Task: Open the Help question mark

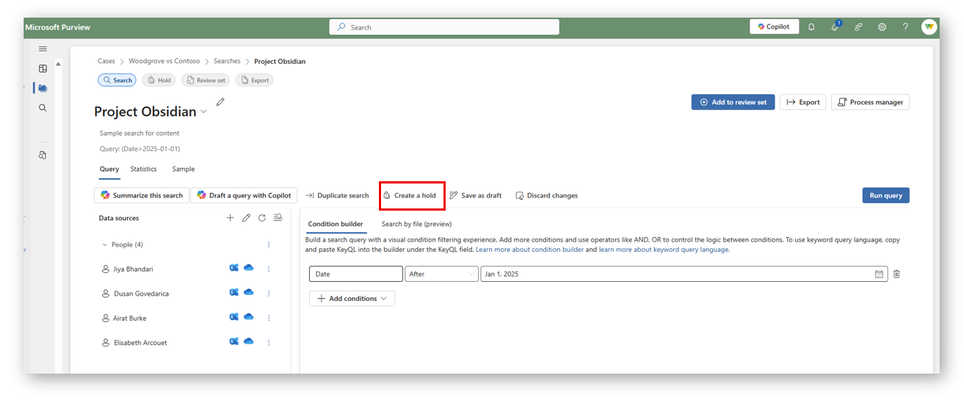Action: pyautogui.click(x=905, y=27)
